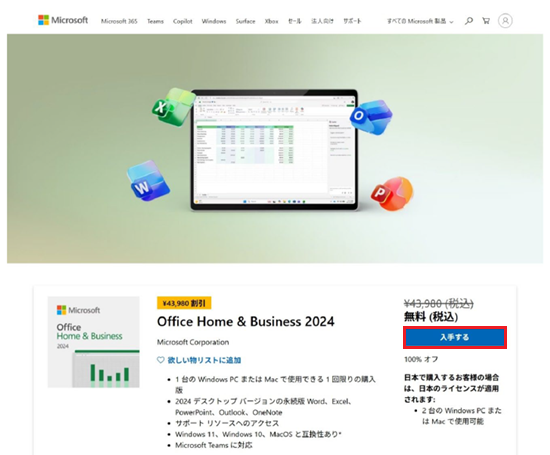Click the 100% オフ text

tap(421, 359)
